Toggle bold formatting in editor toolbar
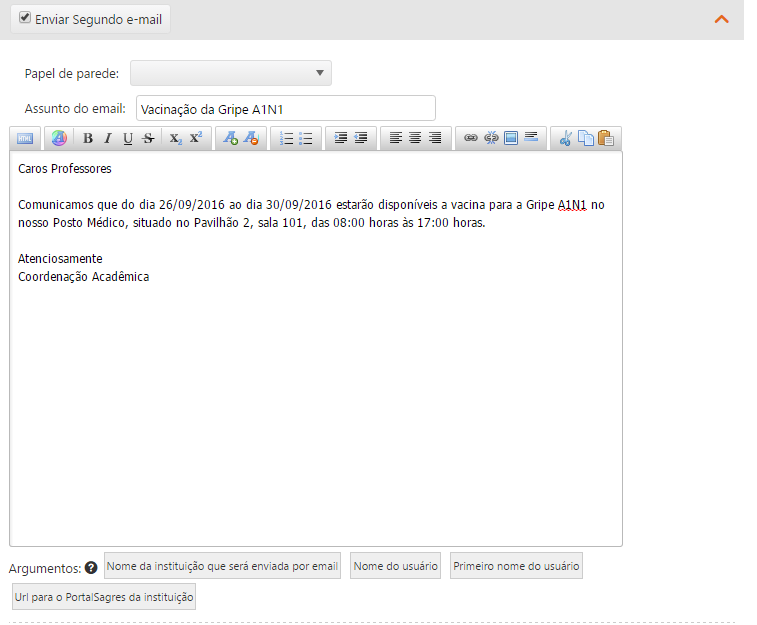The height and width of the screenshot is (625, 757). pyautogui.click(x=88, y=139)
